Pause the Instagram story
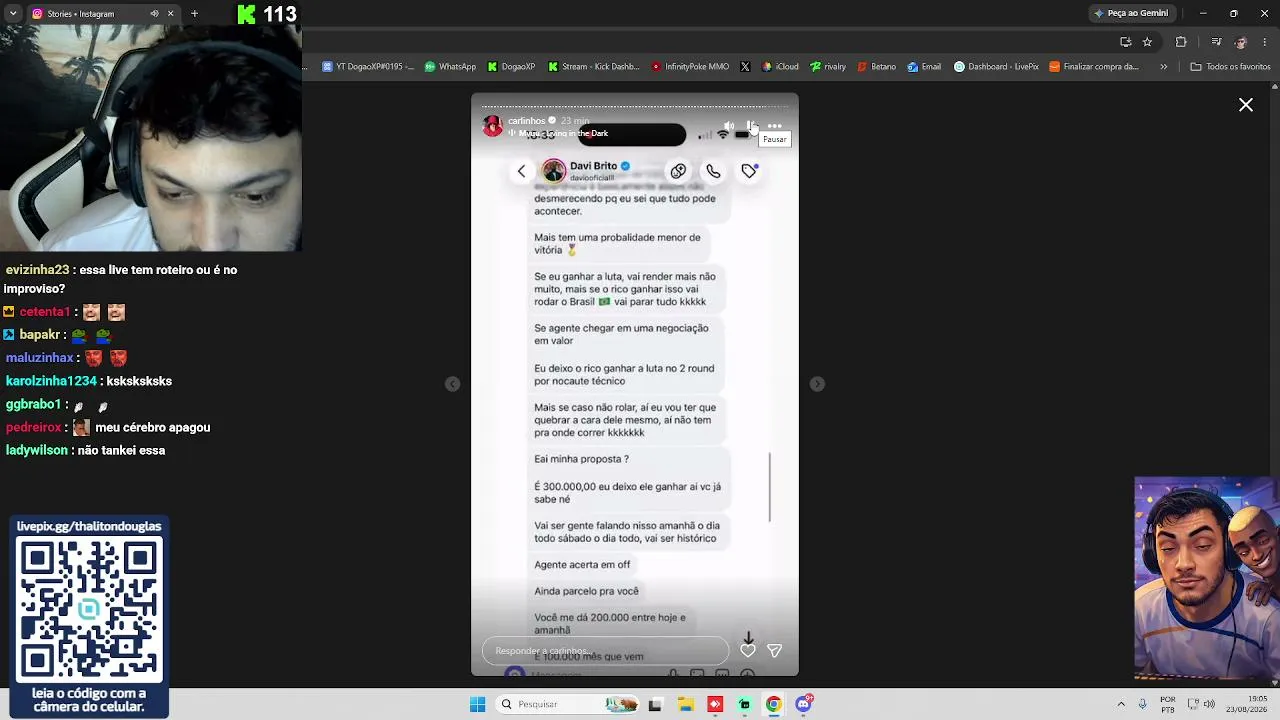The image size is (1280, 720). 752,126
